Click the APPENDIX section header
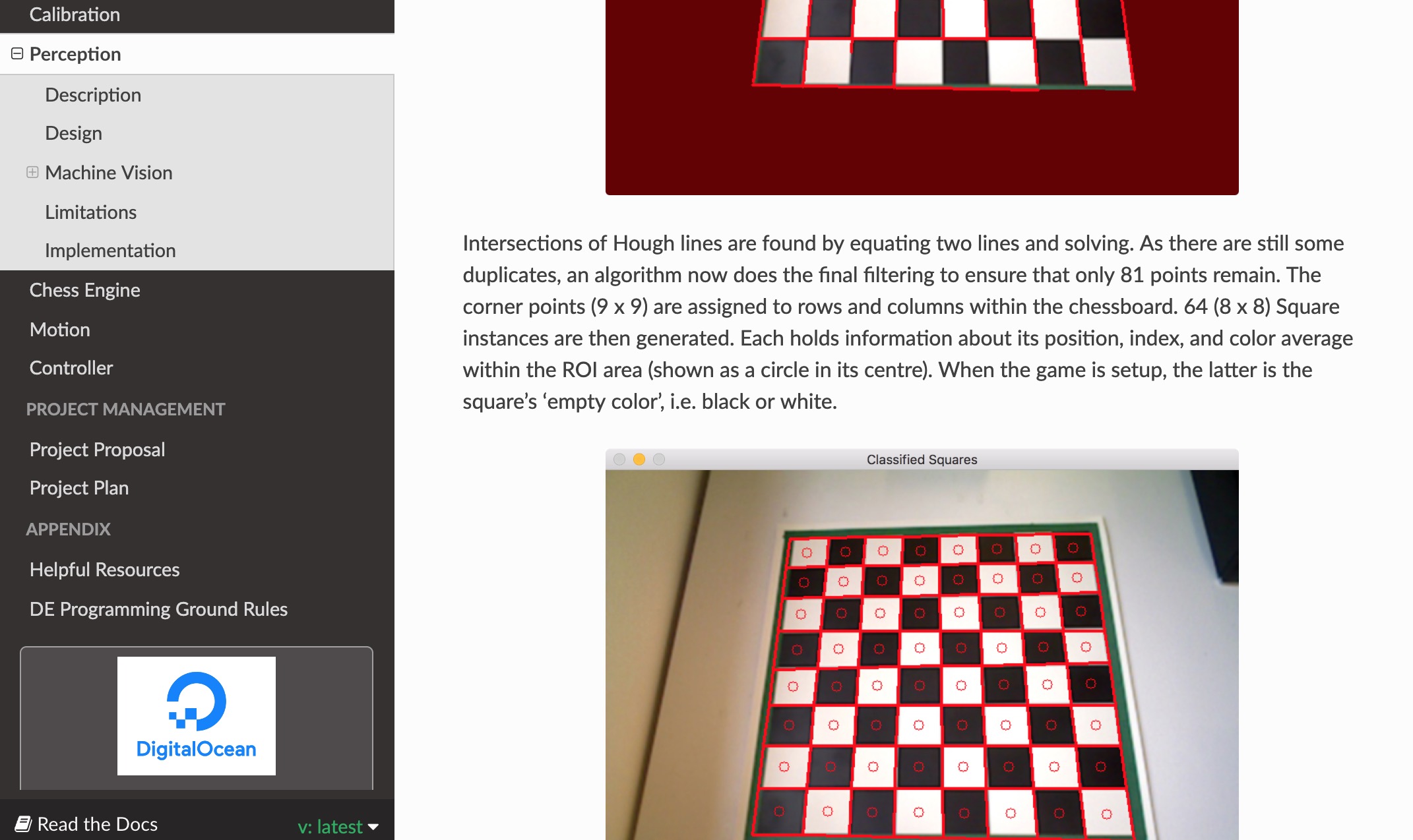1413x840 pixels. [x=68, y=529]
